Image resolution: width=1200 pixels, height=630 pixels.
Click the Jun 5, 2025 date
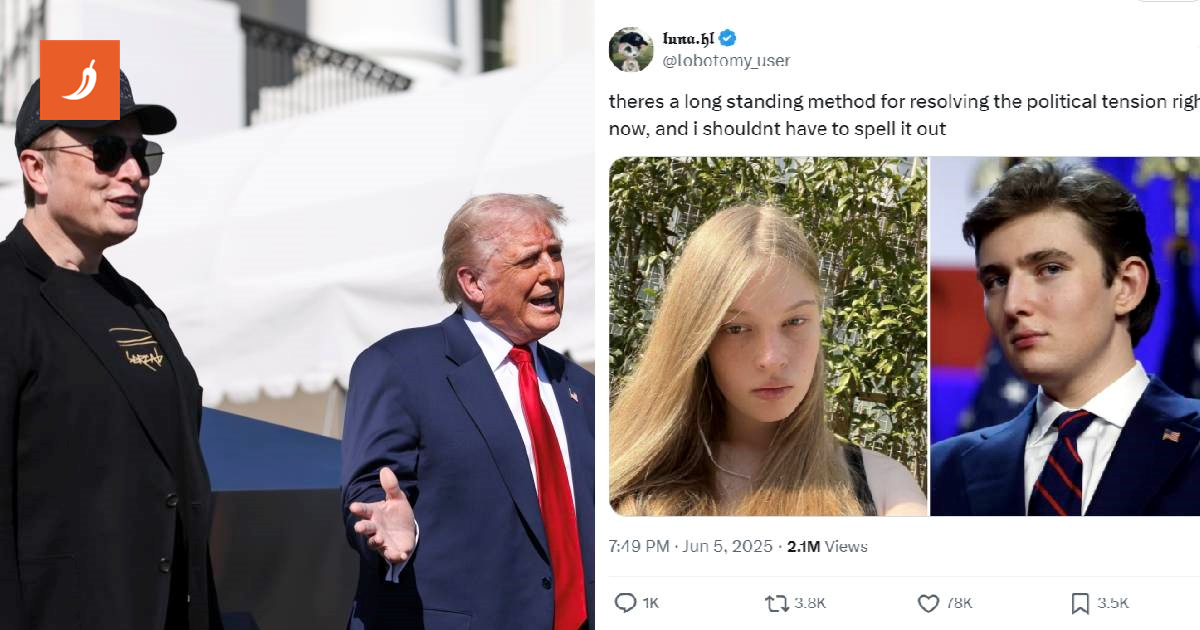pyautogui.click(x=729, y=546)
